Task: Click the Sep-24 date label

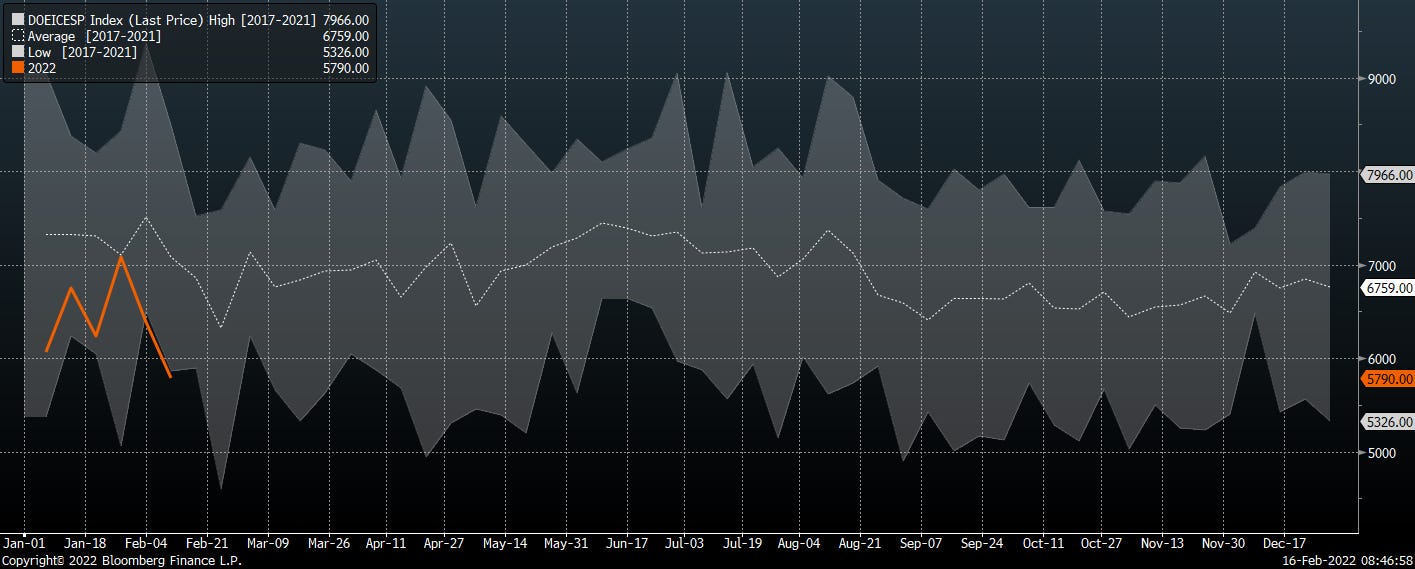Action: point(982,544)
